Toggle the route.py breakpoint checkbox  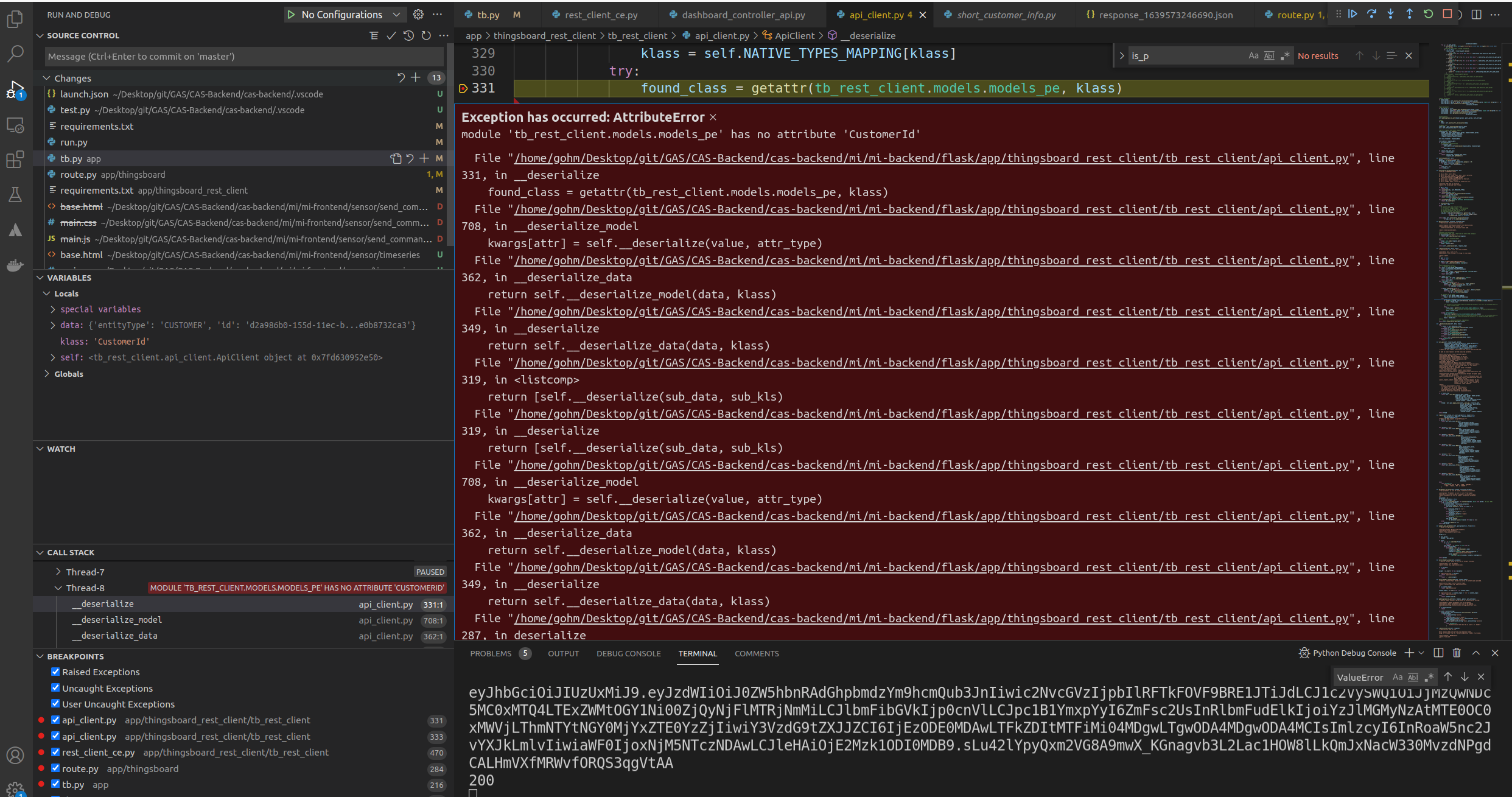pos(55,768)
